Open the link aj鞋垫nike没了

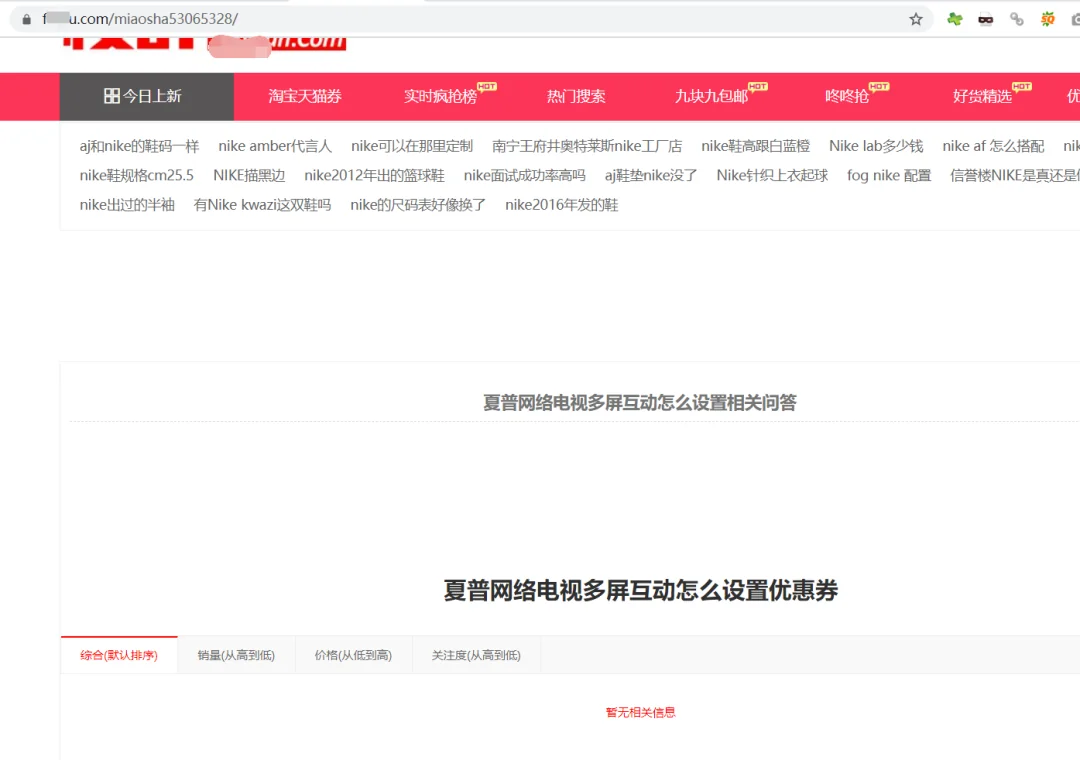click(x=651, y=176)
